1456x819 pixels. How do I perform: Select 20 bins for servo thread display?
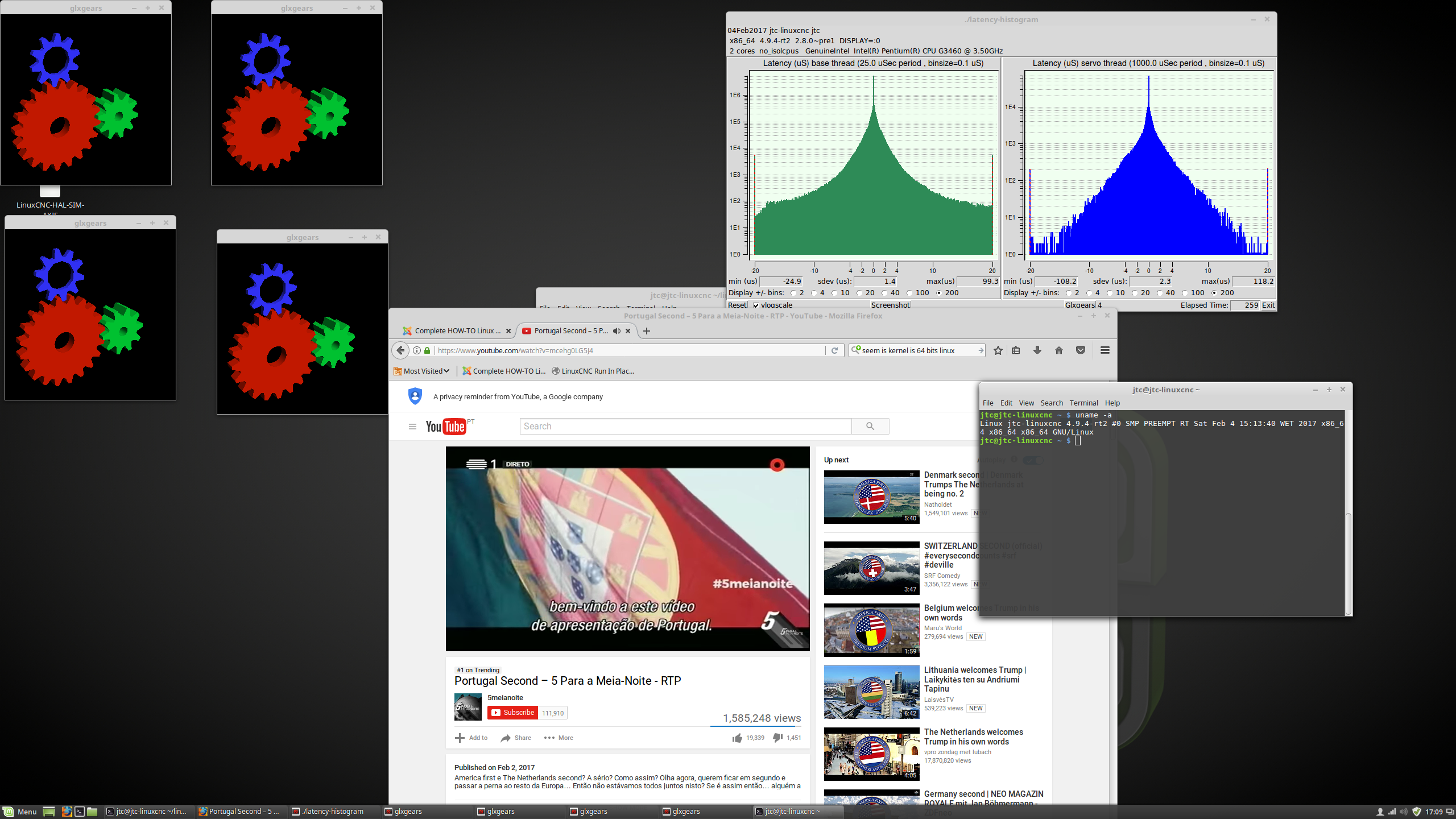pos(1135,293)
